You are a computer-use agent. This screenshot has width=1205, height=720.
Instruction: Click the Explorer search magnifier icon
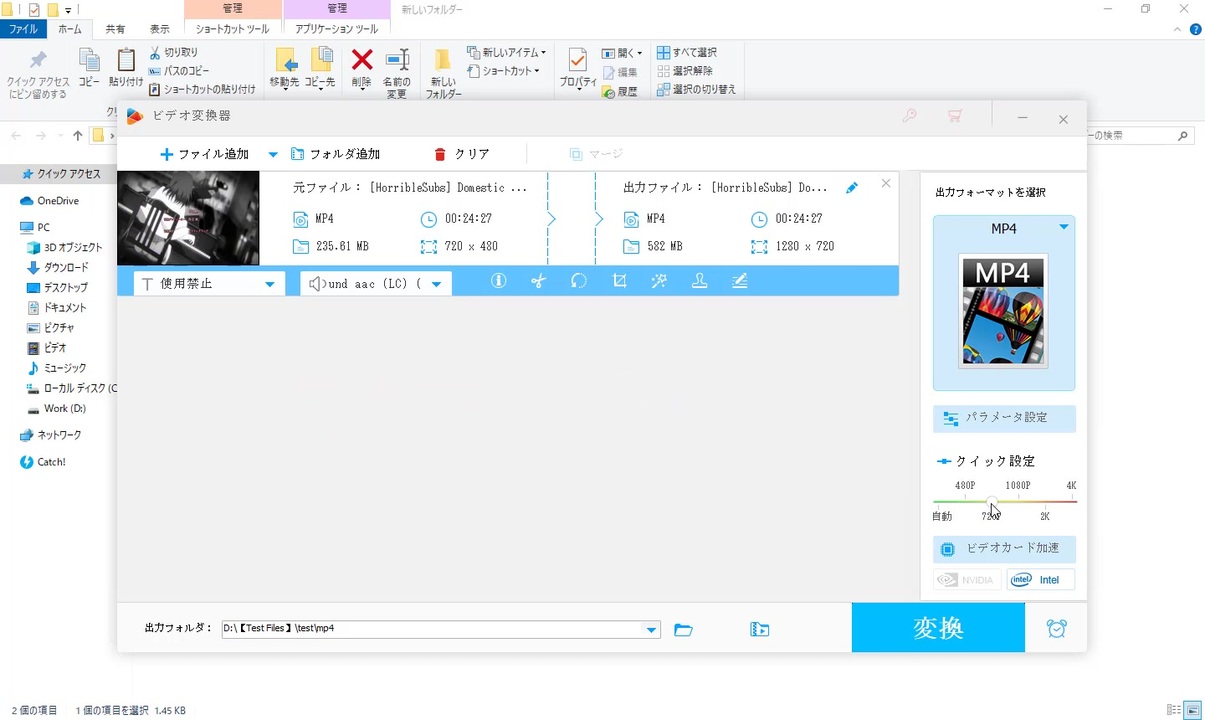point(1183,136)
